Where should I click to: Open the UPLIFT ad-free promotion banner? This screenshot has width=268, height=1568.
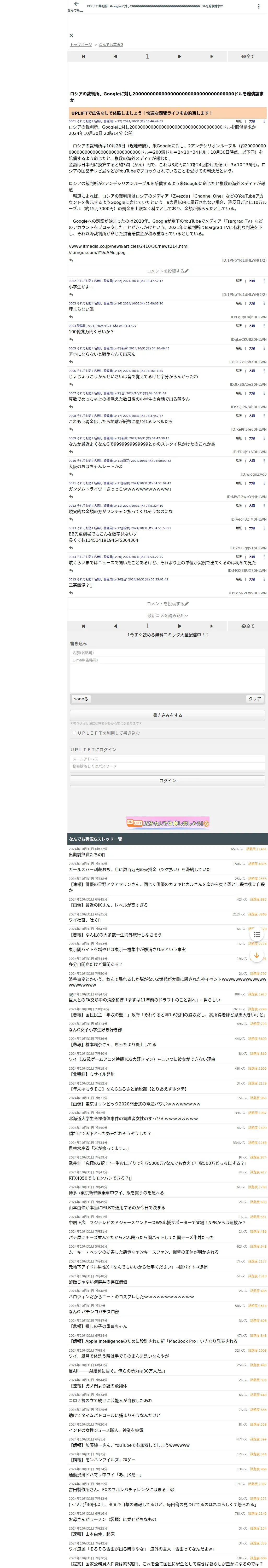click(x=167, y=113)
